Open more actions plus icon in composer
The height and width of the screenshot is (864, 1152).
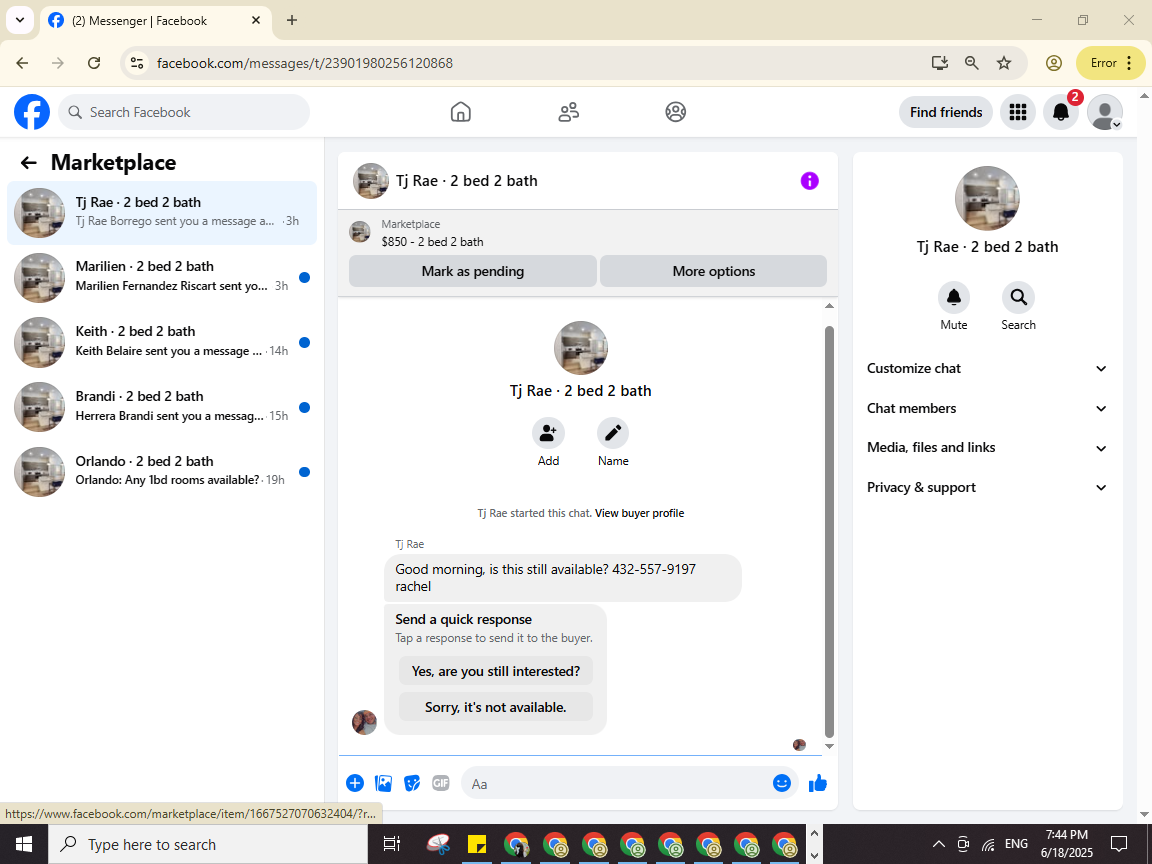pyautogui.click(x=355, y=783)
